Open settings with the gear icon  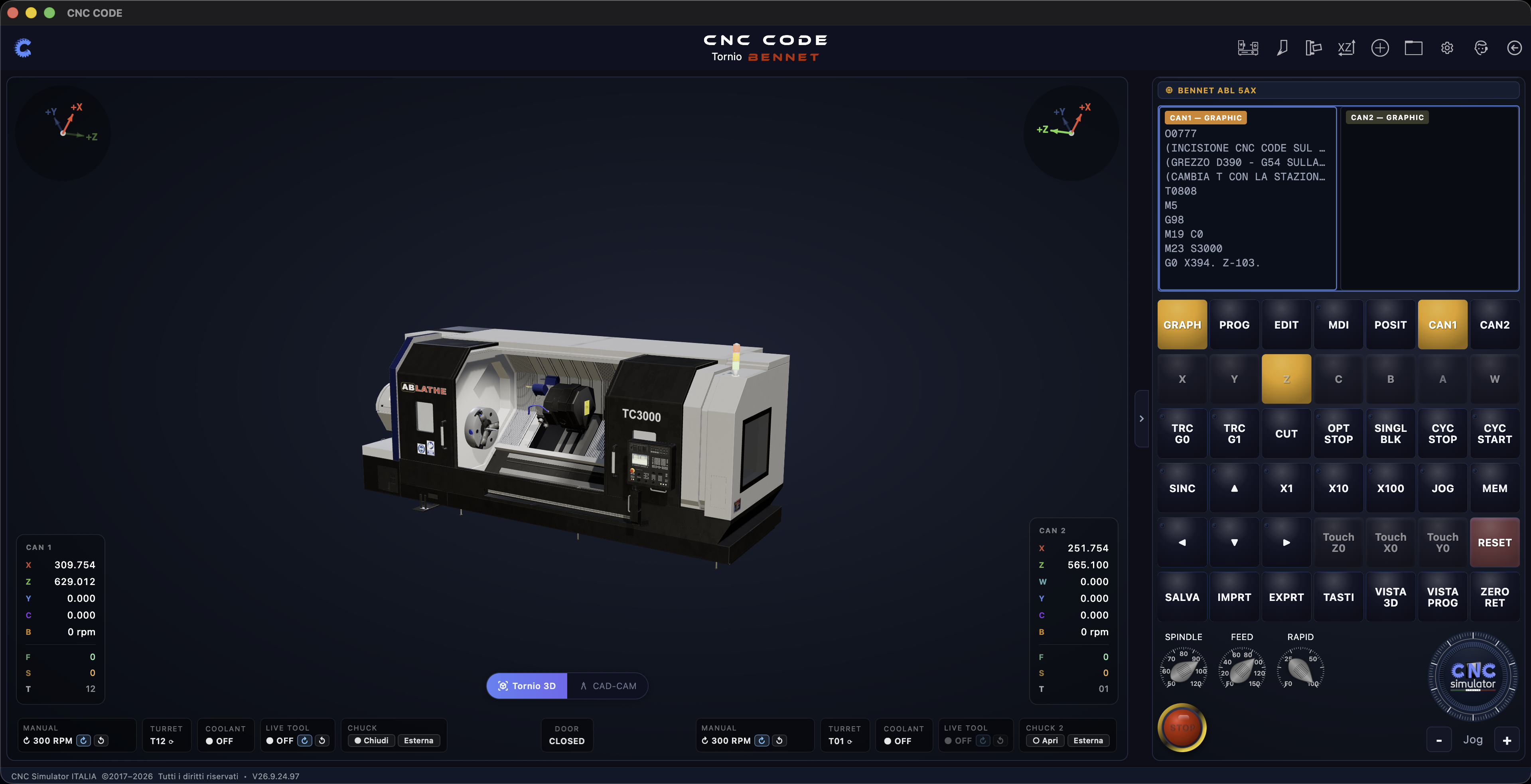pos(1447,48)
